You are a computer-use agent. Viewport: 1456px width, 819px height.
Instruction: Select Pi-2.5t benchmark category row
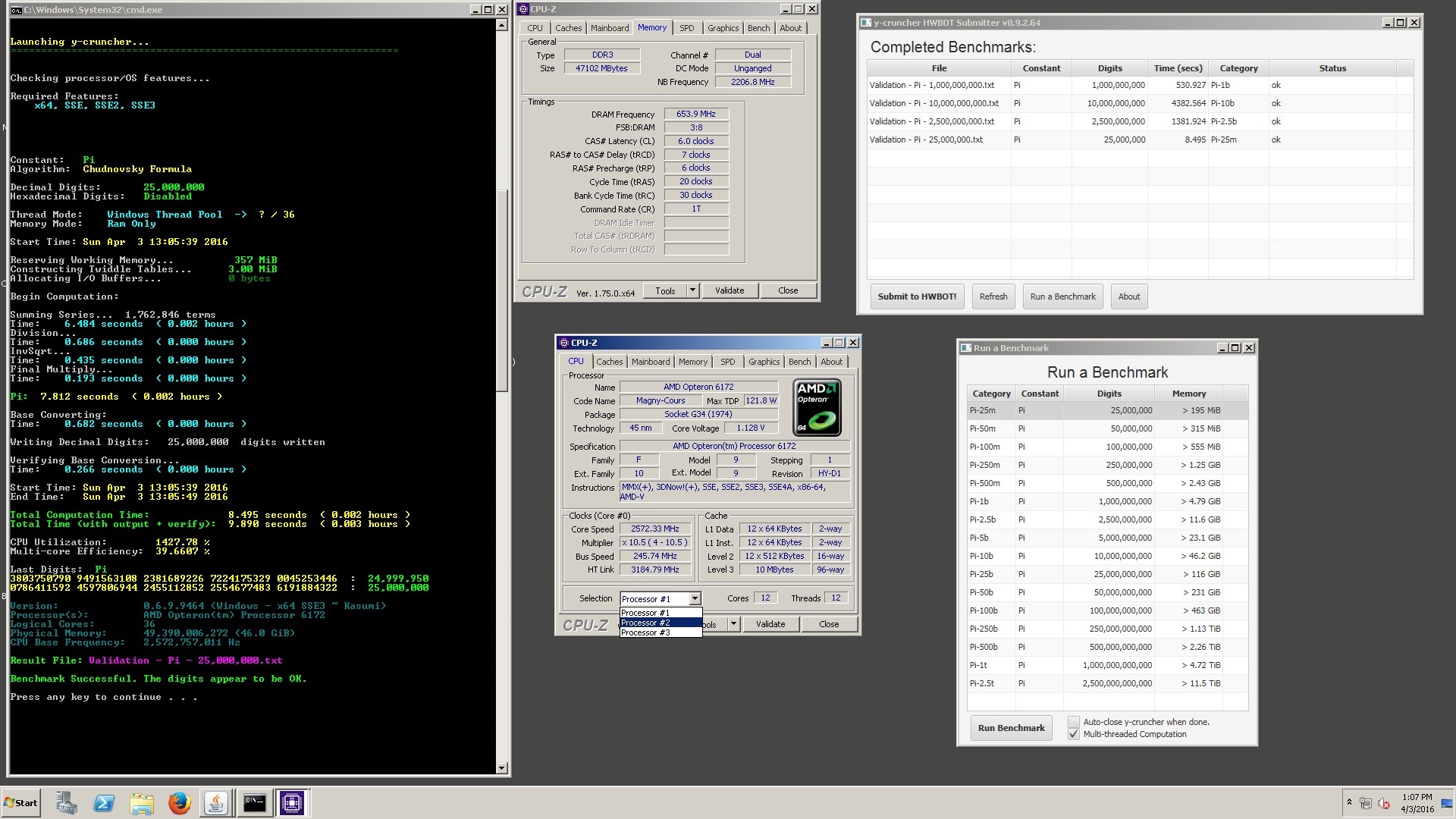[x=1107, y=683]
